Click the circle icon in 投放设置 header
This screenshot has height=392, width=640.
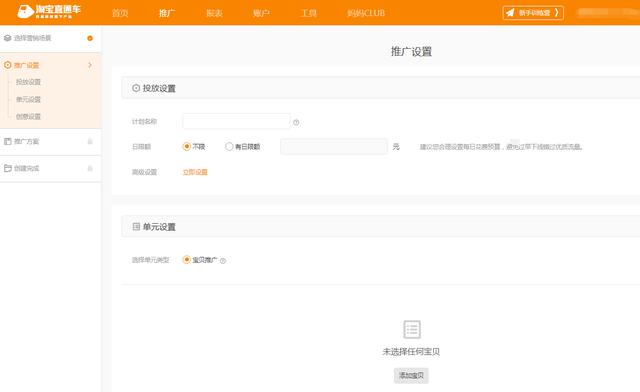[x=136, y=88]
